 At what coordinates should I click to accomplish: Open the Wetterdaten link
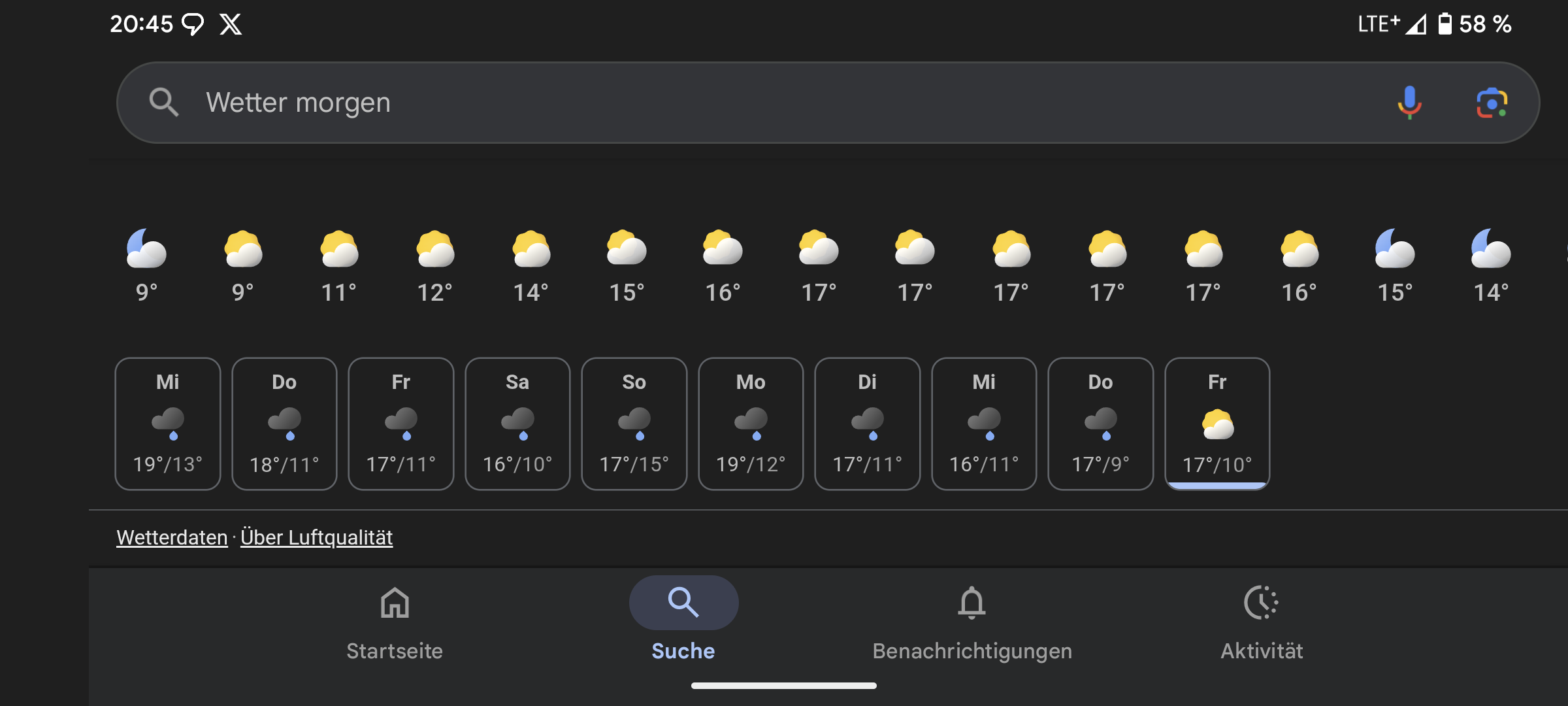pyautogui.click(x=172, y=537)
